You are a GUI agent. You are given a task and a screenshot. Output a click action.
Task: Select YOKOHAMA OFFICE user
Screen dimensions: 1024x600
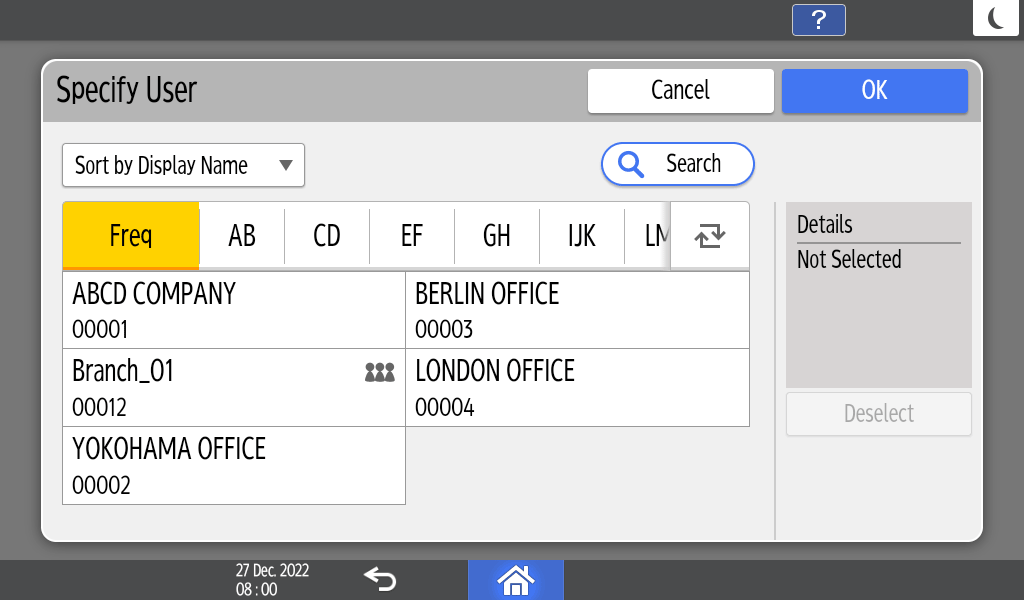tap(233, 466)
